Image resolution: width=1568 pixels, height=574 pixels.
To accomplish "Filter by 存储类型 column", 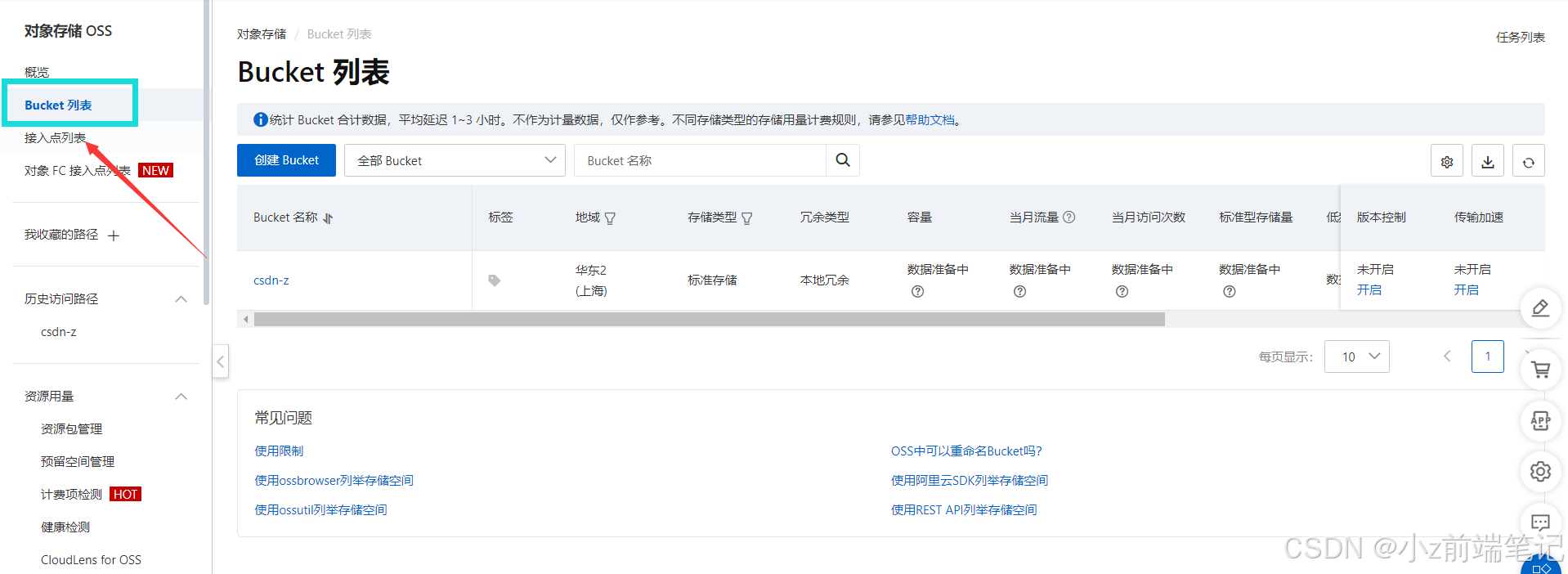I will point(746,218).
